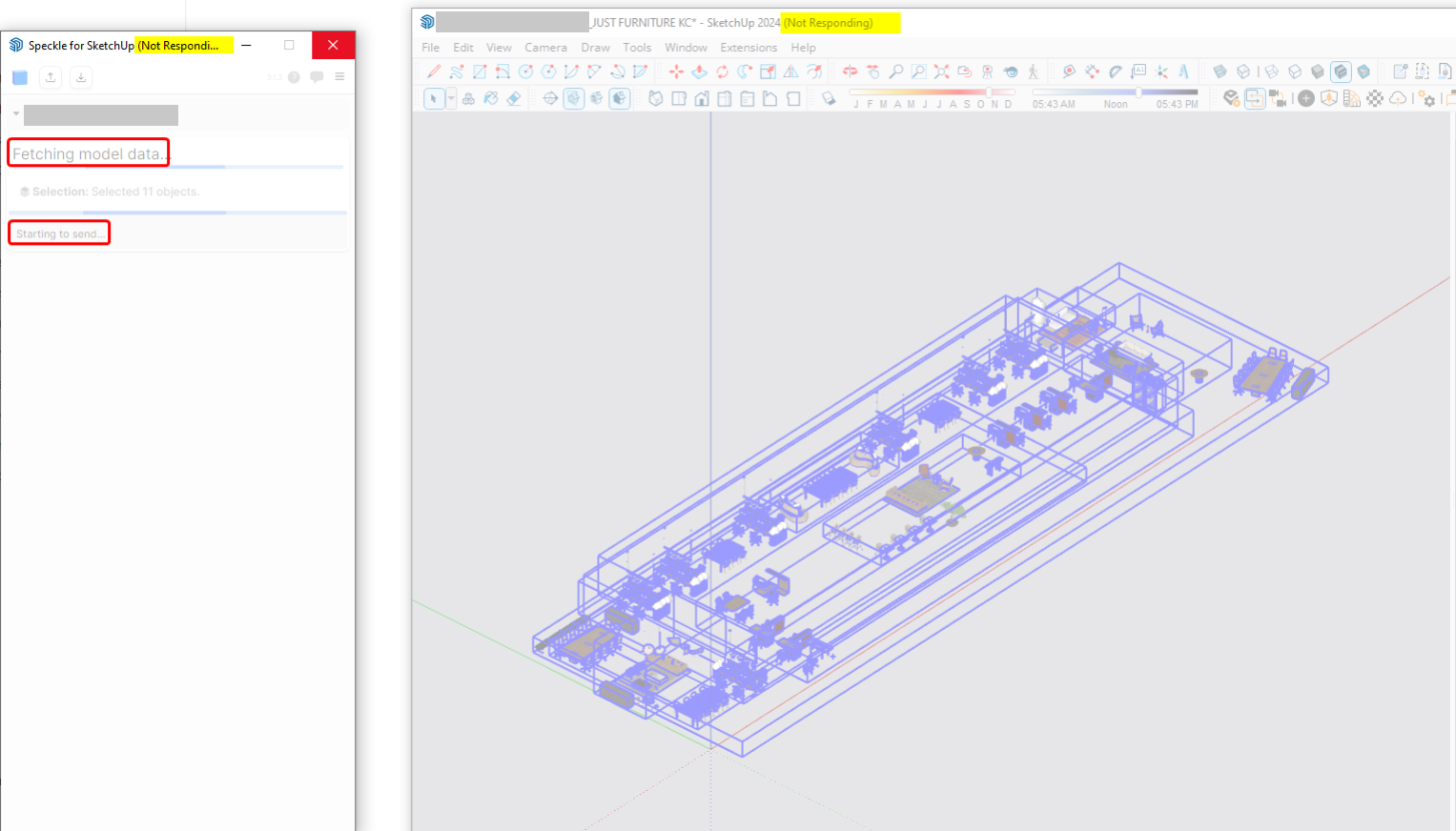1456x831 pixels.
Task: Open the Camera menu
Action: click(x=545, y=48)
